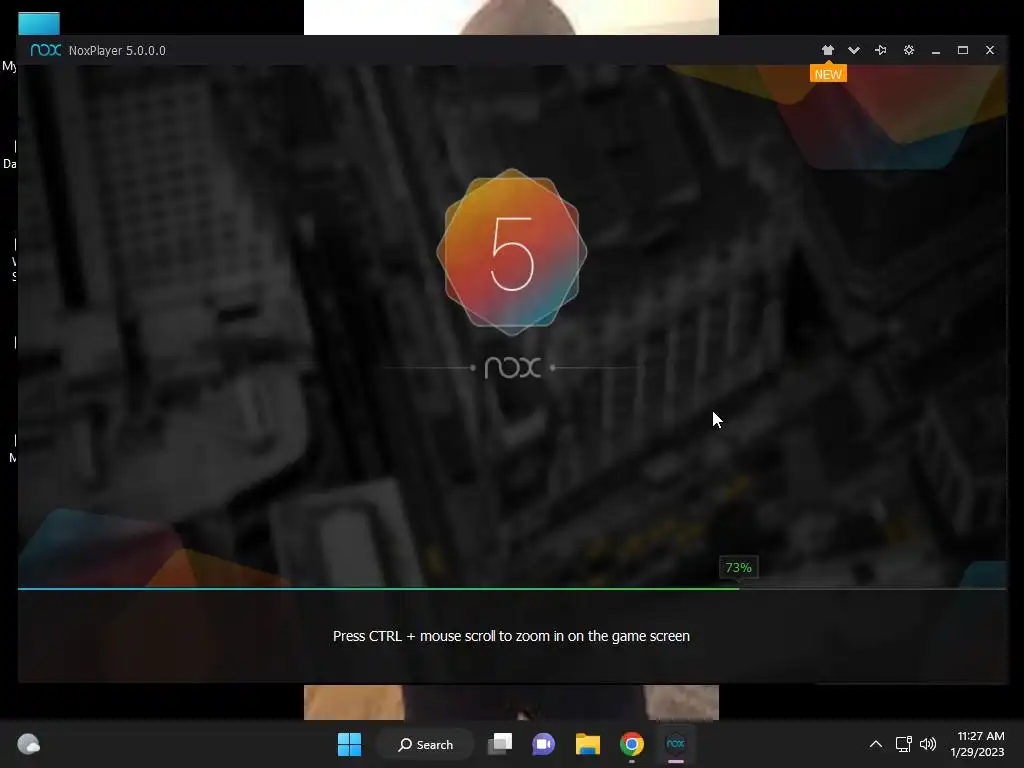This screenshot has height=768, width=1024.
Task: Click the Nox logo in title bar
Action: click(x=46, y=50)
